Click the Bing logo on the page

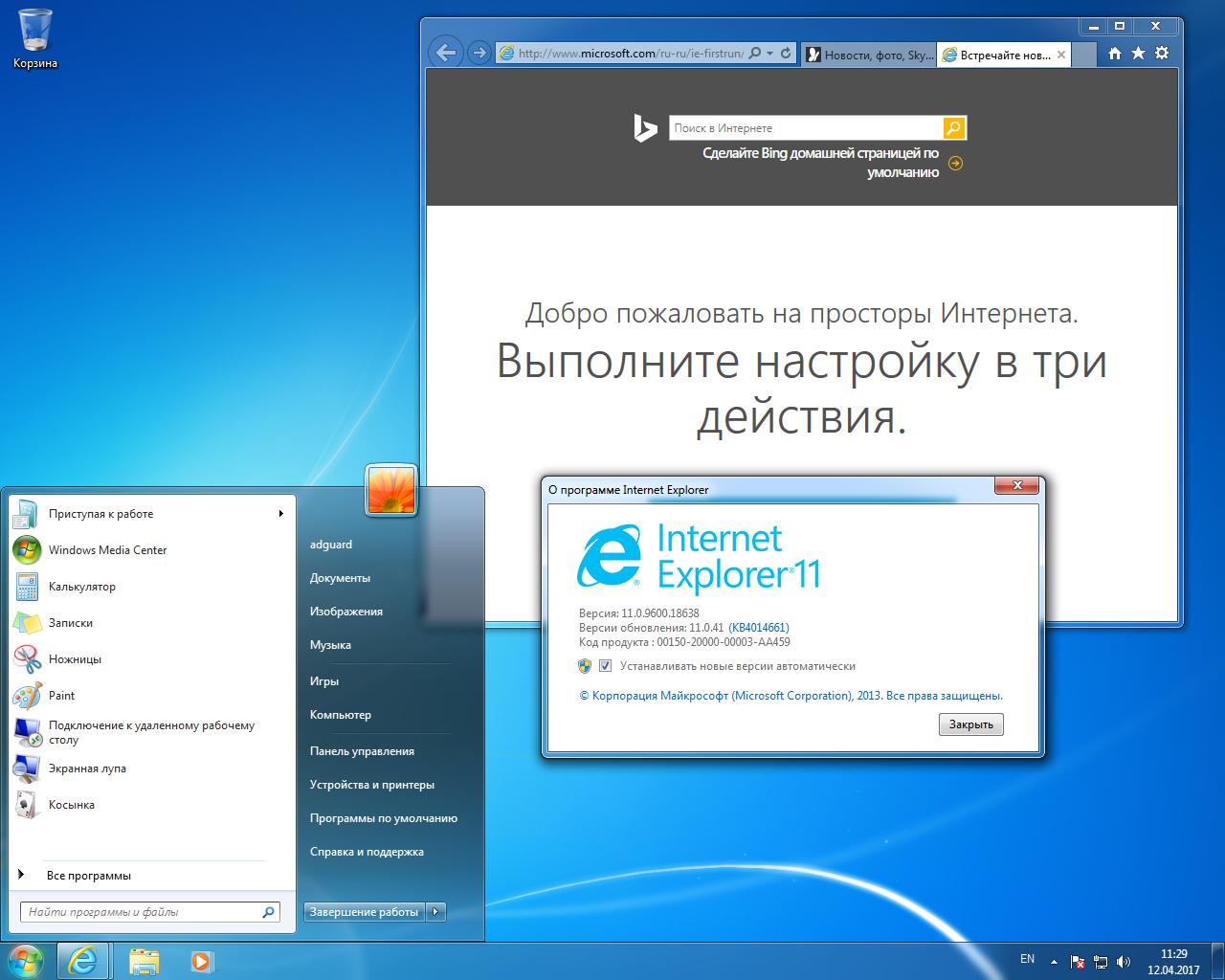[x=645, y=128]
